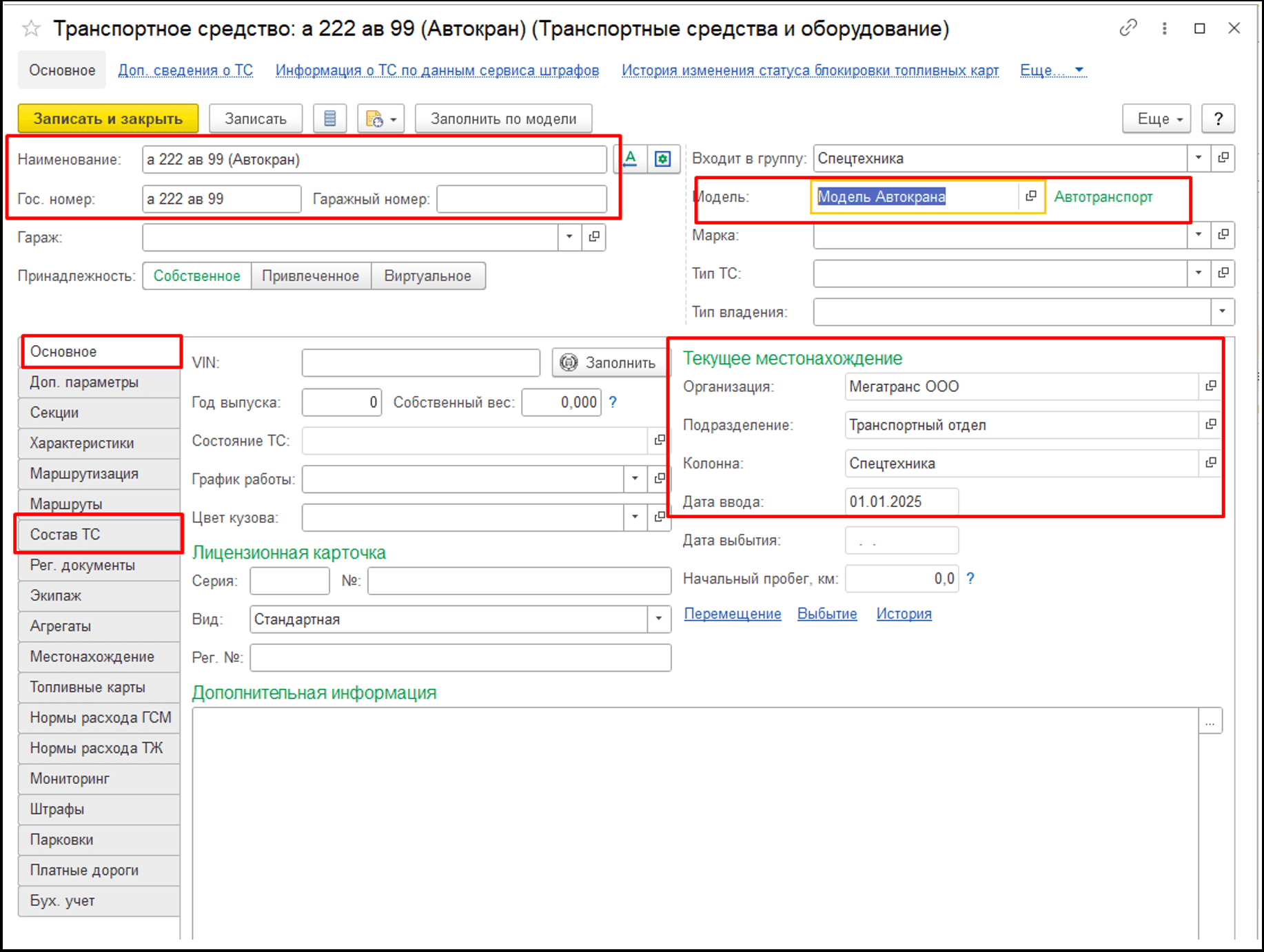Select Привлеченное ownership option
Screen dimensions: 1264x952
[x=310, y=276]
